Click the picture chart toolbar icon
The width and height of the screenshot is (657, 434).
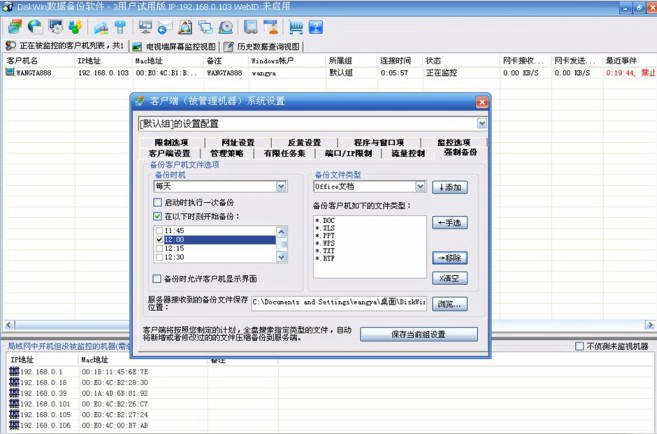101,27
